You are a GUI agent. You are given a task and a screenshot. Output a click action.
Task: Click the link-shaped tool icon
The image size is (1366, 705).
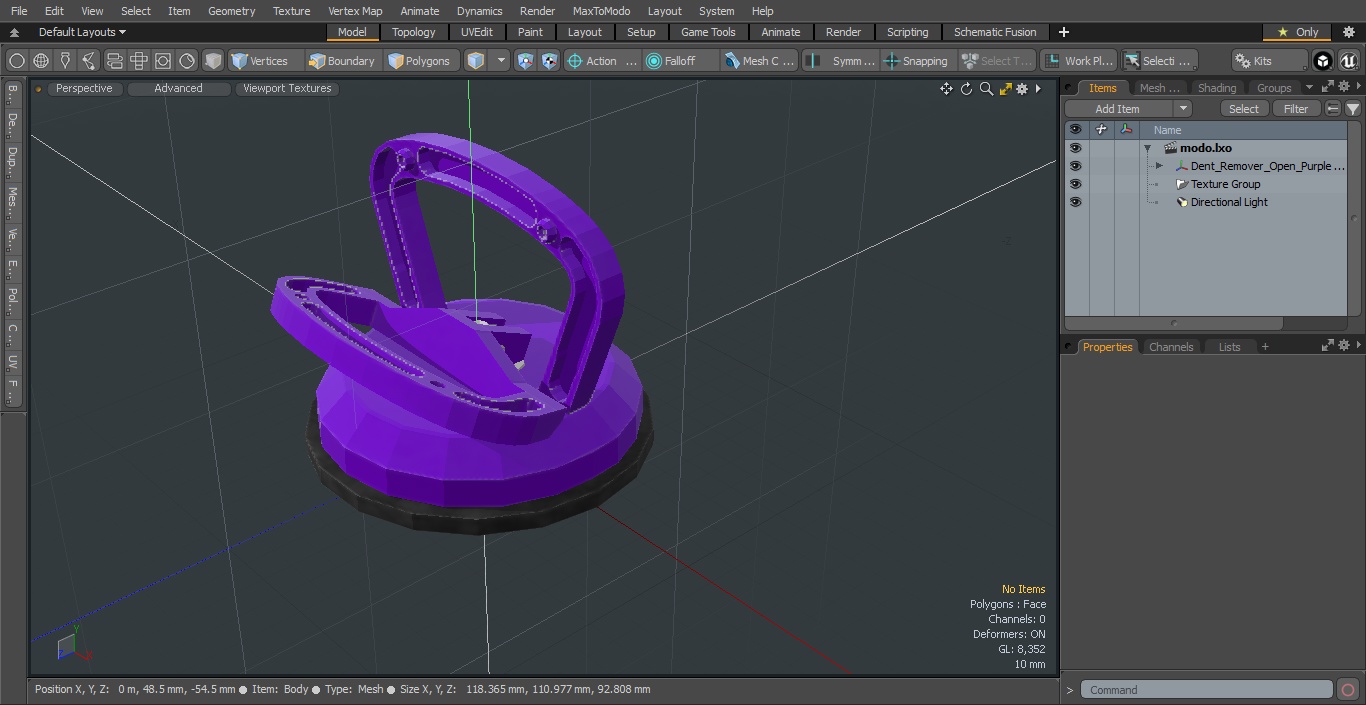[x=114, y=61]
